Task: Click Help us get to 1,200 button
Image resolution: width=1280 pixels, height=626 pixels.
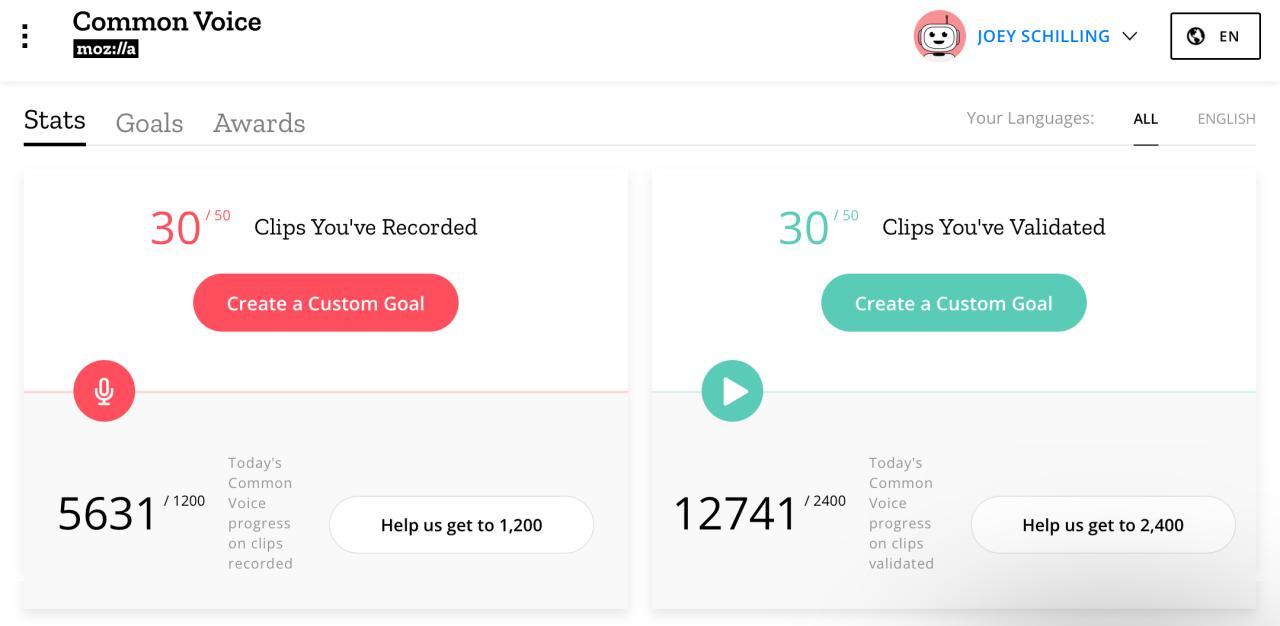Action: 461,525
